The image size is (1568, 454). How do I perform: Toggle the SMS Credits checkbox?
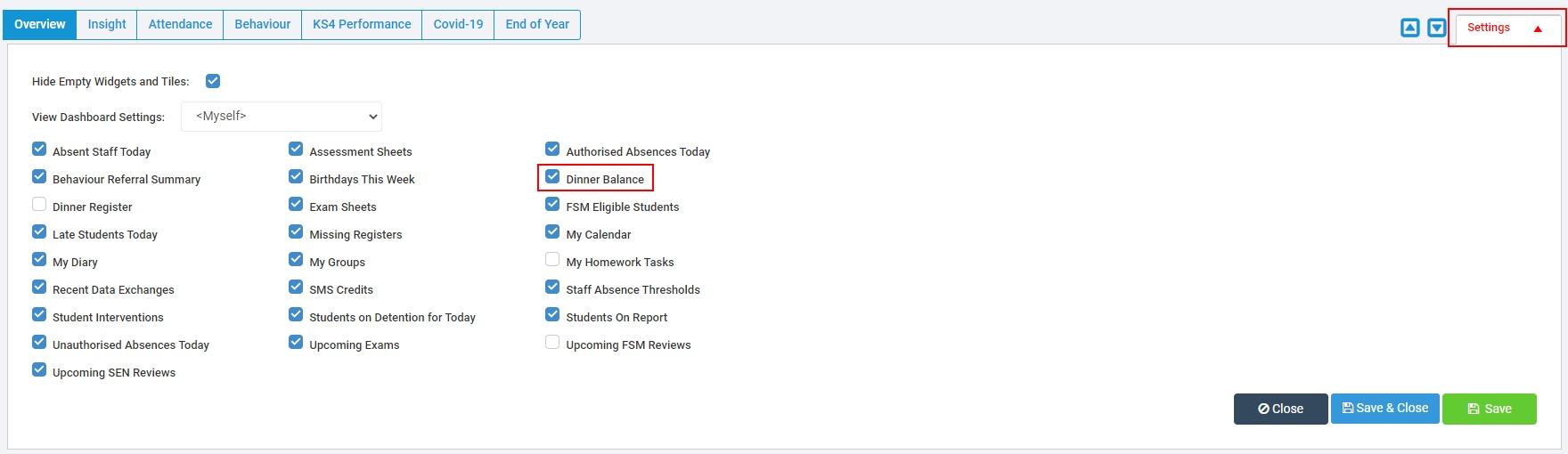tap(296, 288)
